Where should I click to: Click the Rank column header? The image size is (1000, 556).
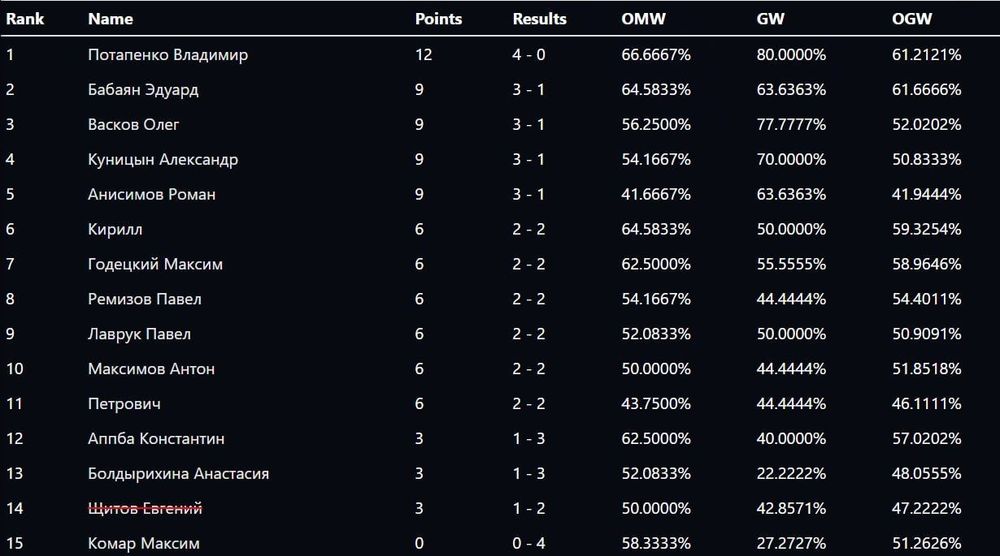point(25,19)
